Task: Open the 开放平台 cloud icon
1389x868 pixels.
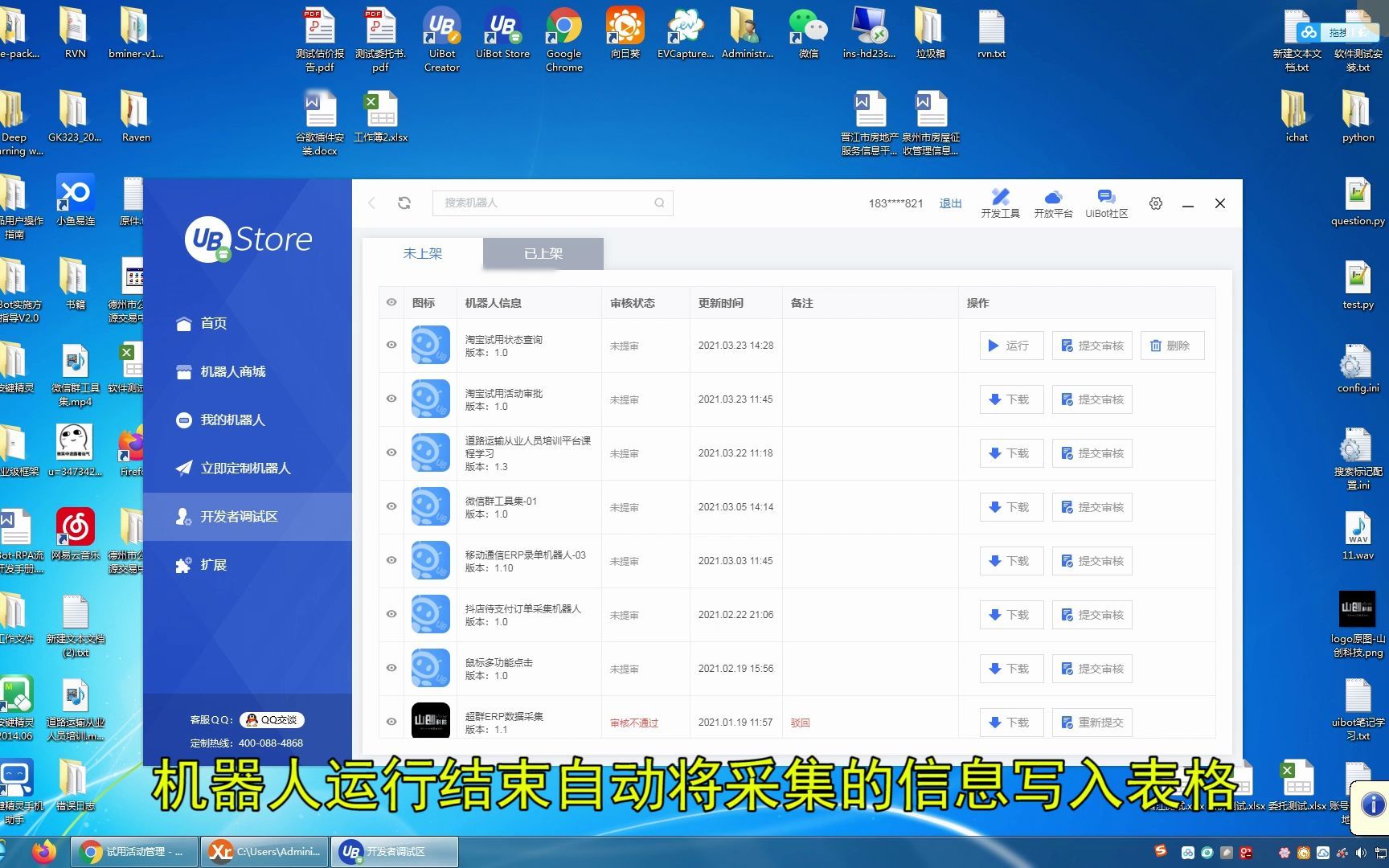Action: (1053, 203)
